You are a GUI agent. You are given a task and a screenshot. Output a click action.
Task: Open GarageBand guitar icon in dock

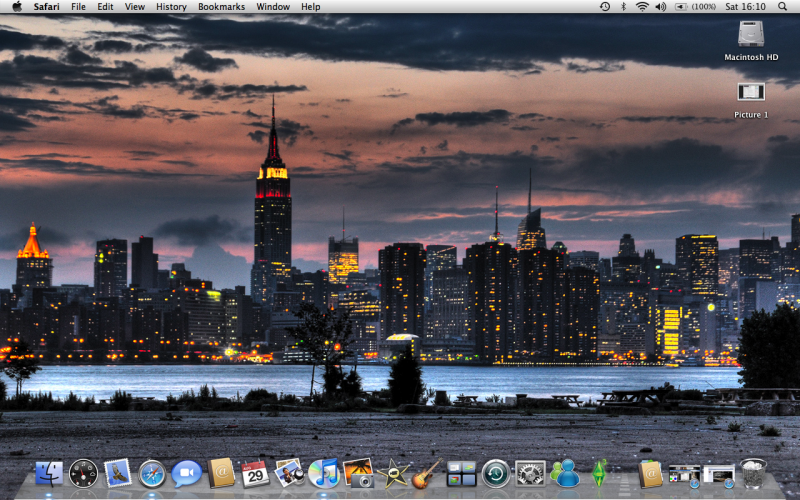click(427, 473)
